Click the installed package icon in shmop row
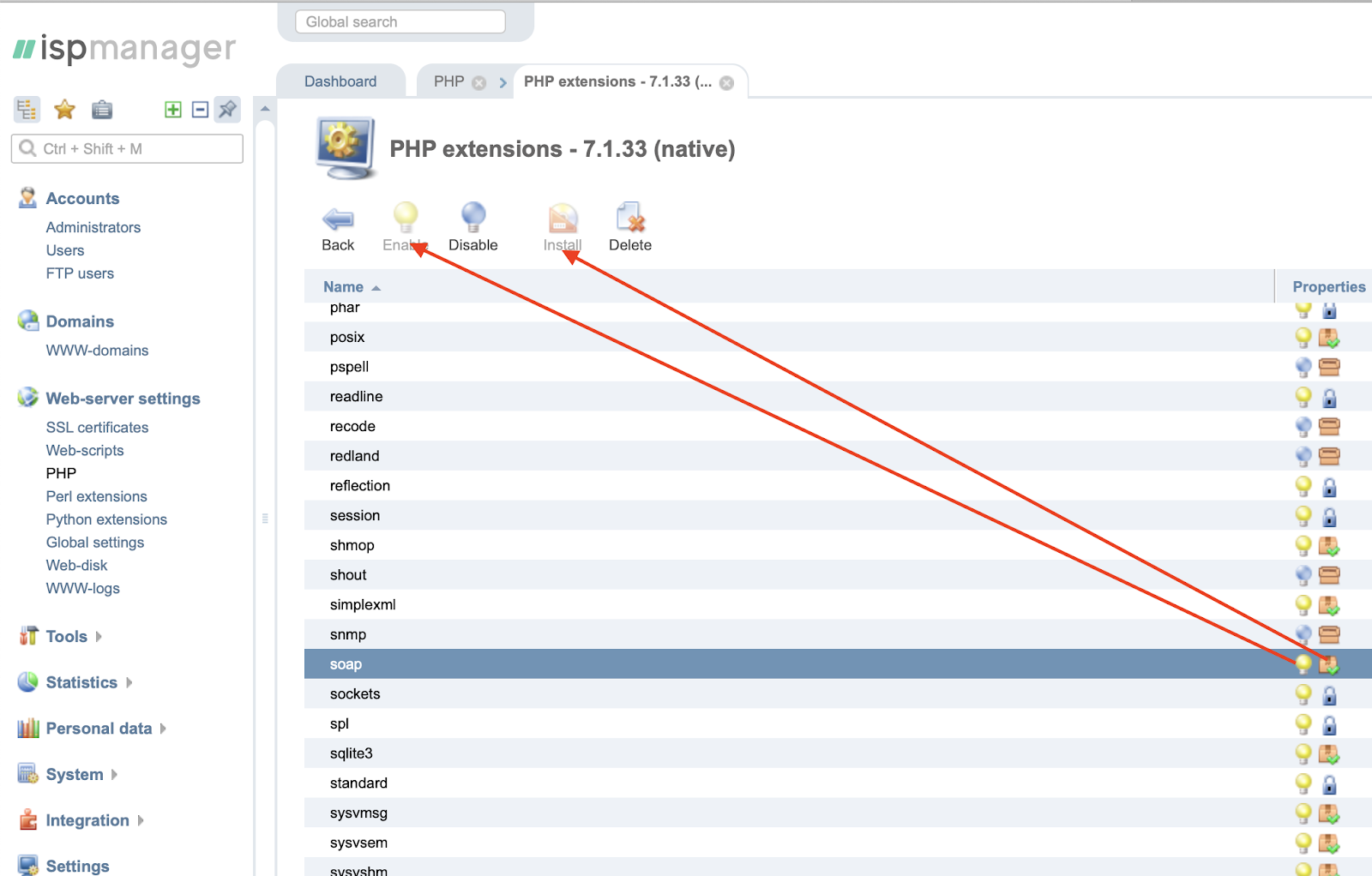This screenshot has height=876, width=1372. 1329,546
